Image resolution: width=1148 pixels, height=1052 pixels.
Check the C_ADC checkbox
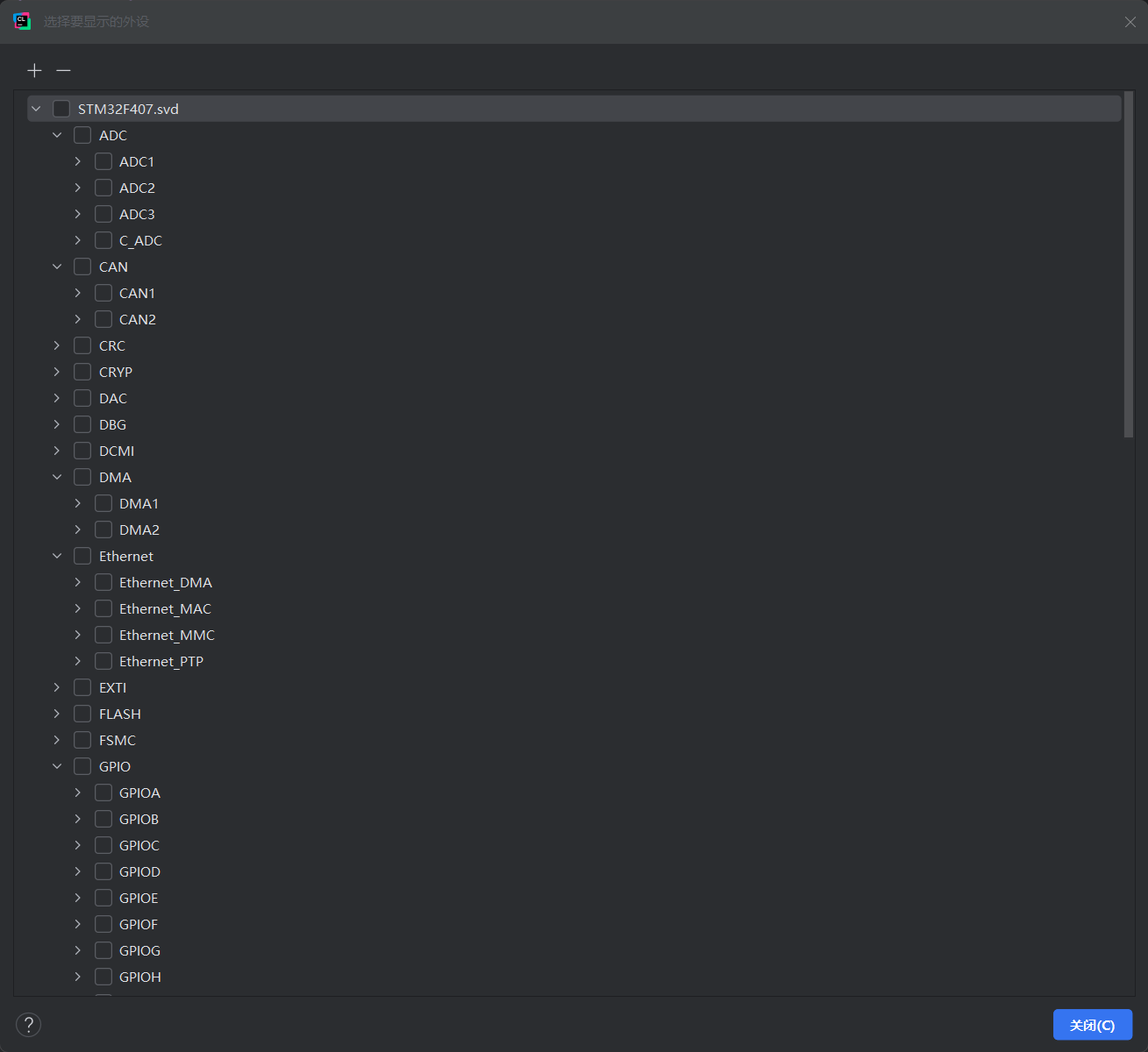point(103,240)
